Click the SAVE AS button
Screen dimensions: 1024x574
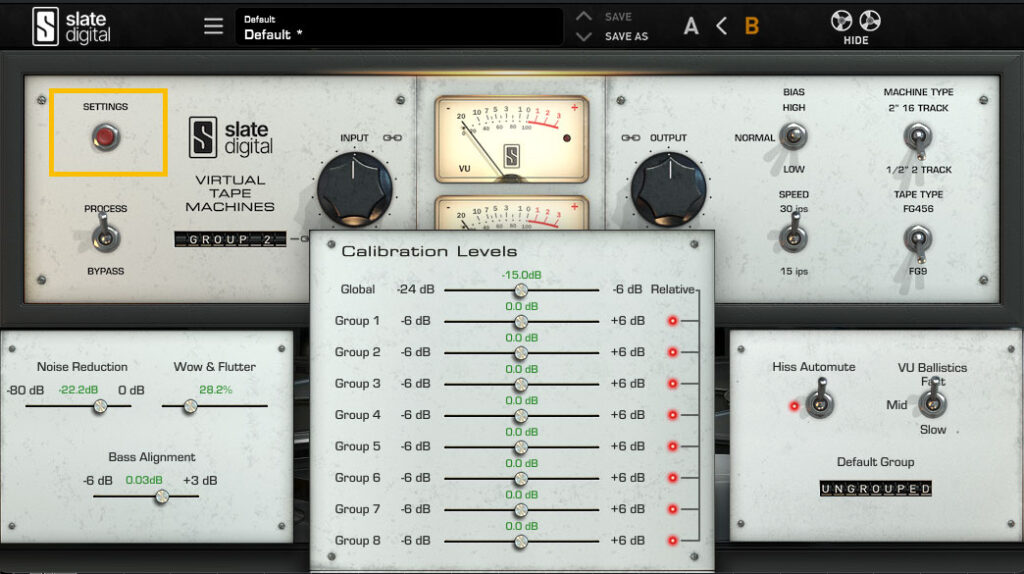tap(626, 37)
